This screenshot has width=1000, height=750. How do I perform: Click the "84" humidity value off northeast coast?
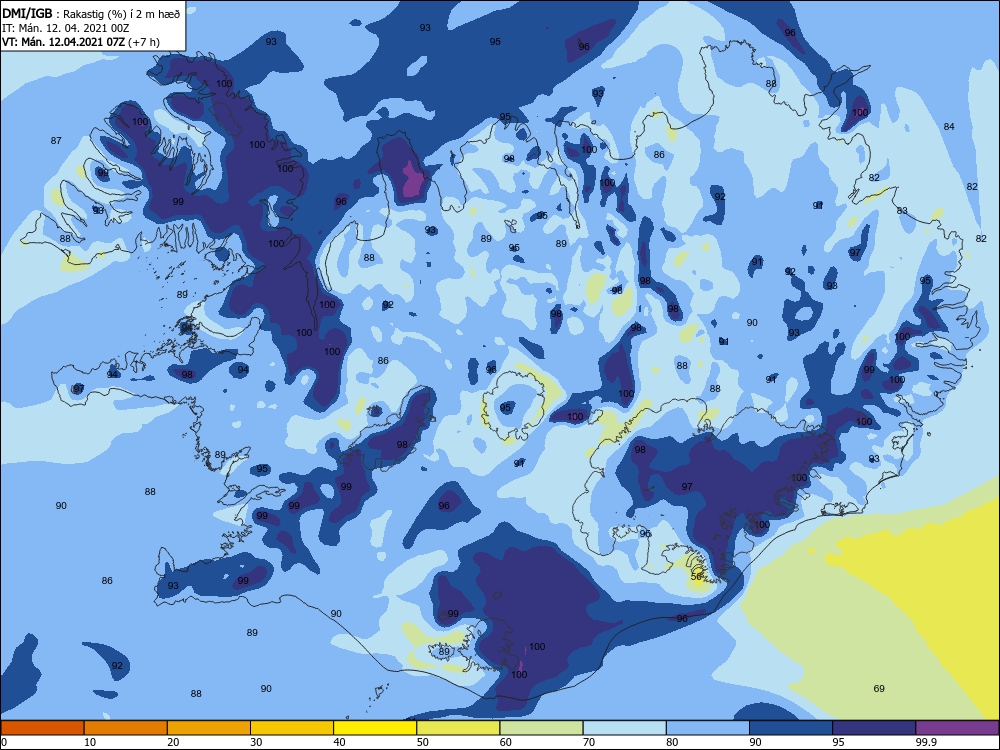coord(949,126)
